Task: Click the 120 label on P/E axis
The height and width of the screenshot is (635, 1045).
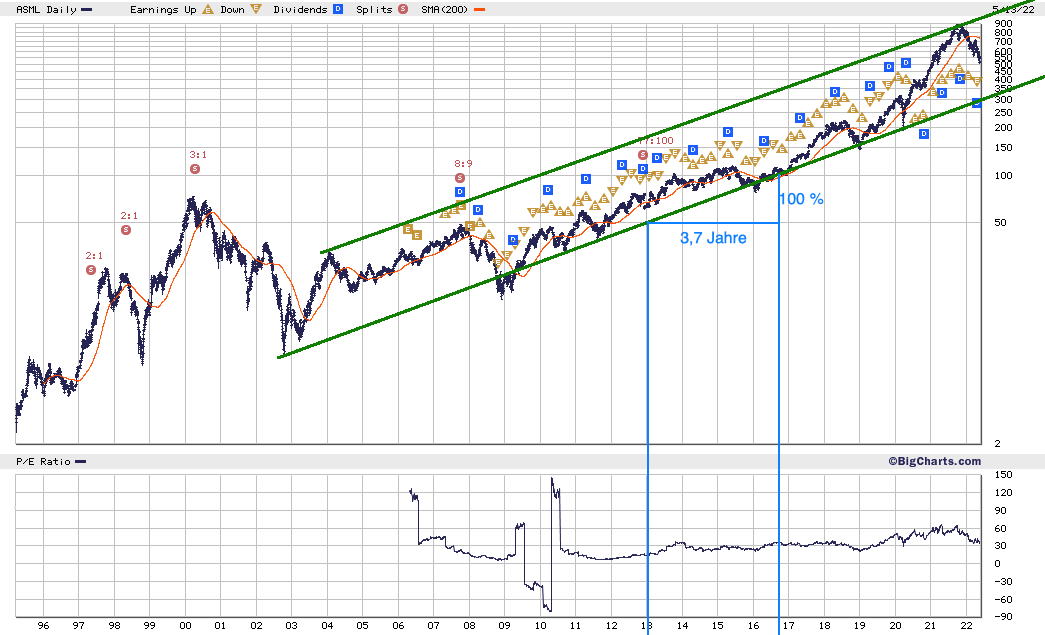Action: point(1003,493)
